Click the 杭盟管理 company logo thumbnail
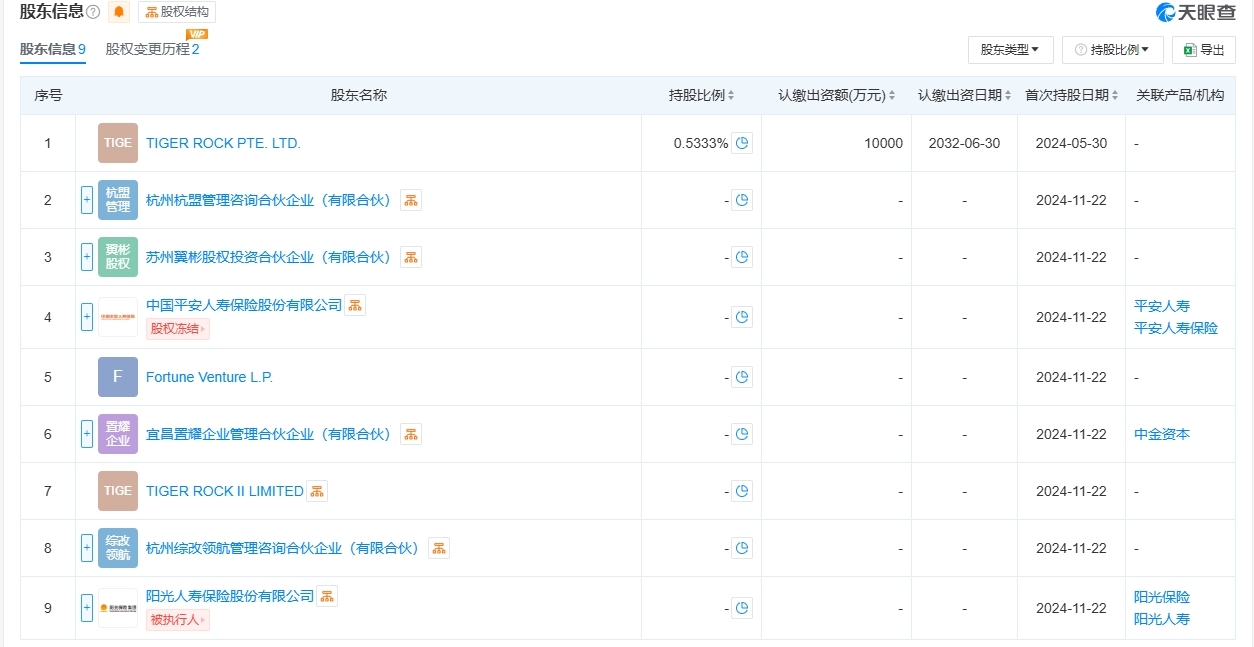Image resolution: width=1254 pixels, height=647 pixels. click(118, 200)
